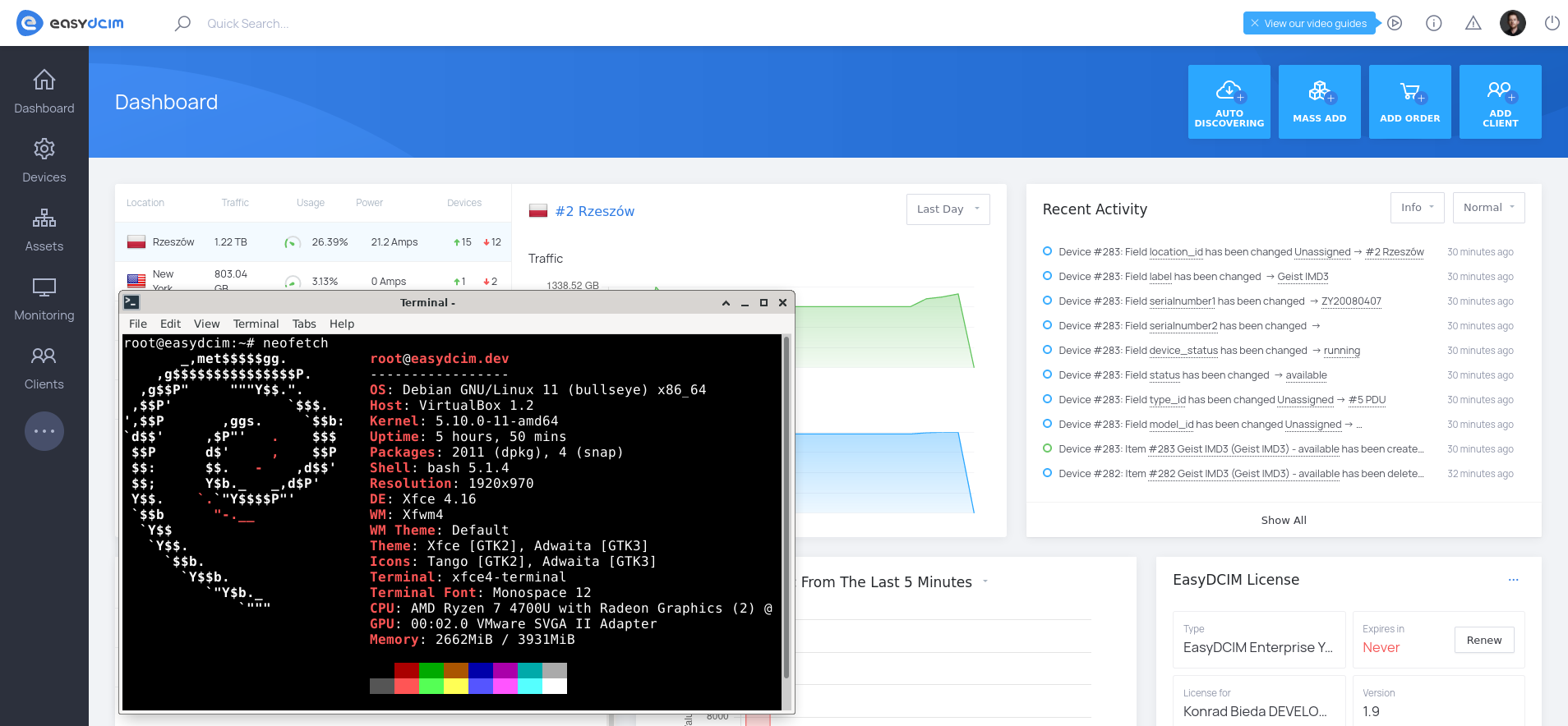
Task: Click the Power column header
Action: pos(370,203)
